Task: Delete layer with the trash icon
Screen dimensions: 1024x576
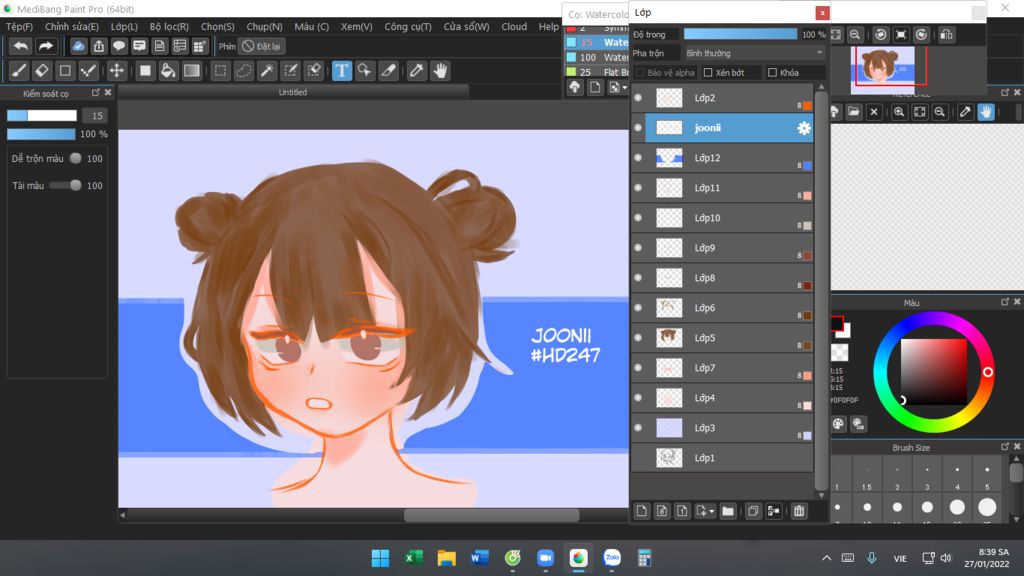Action: coord(799,511)
